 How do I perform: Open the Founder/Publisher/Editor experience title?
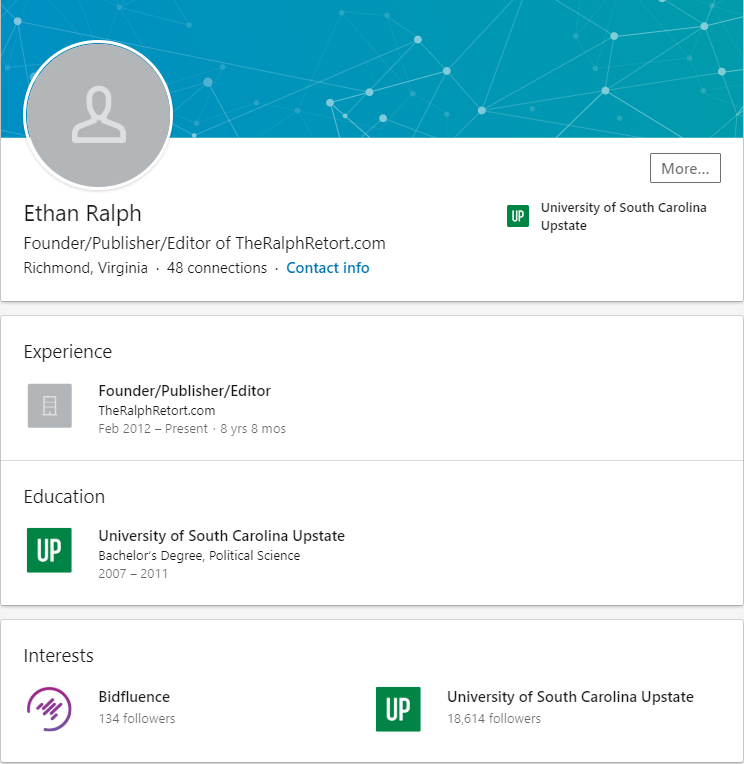point(185,391)
